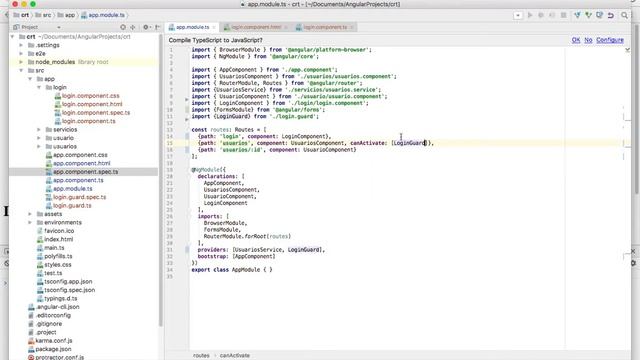This screenshot has width=640, height=360.
Task: Open Configure link for TypeScript compiler
Action: [x=610, y=40]
